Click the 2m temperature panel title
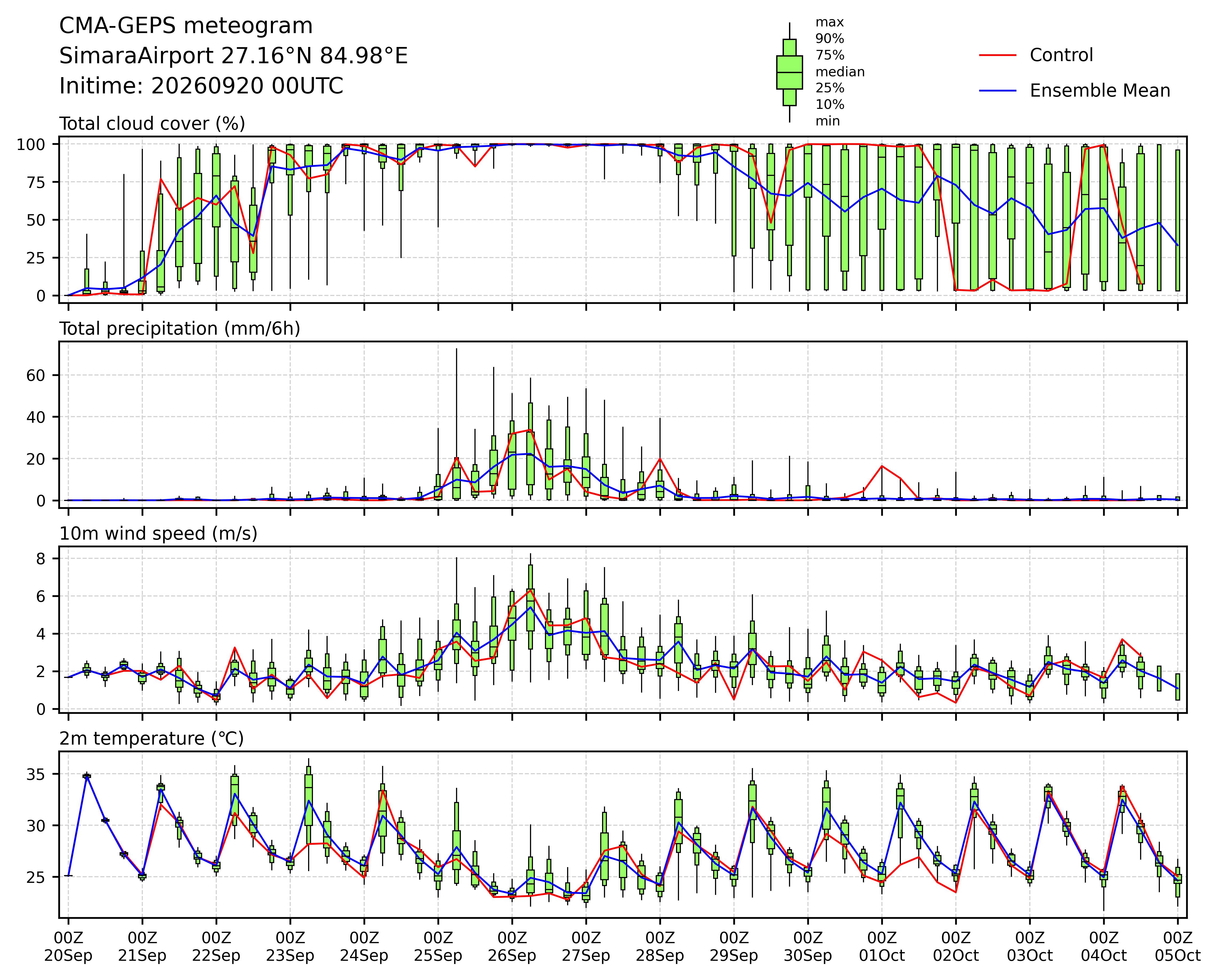The image size is (1217, 980). pos(151,738)
